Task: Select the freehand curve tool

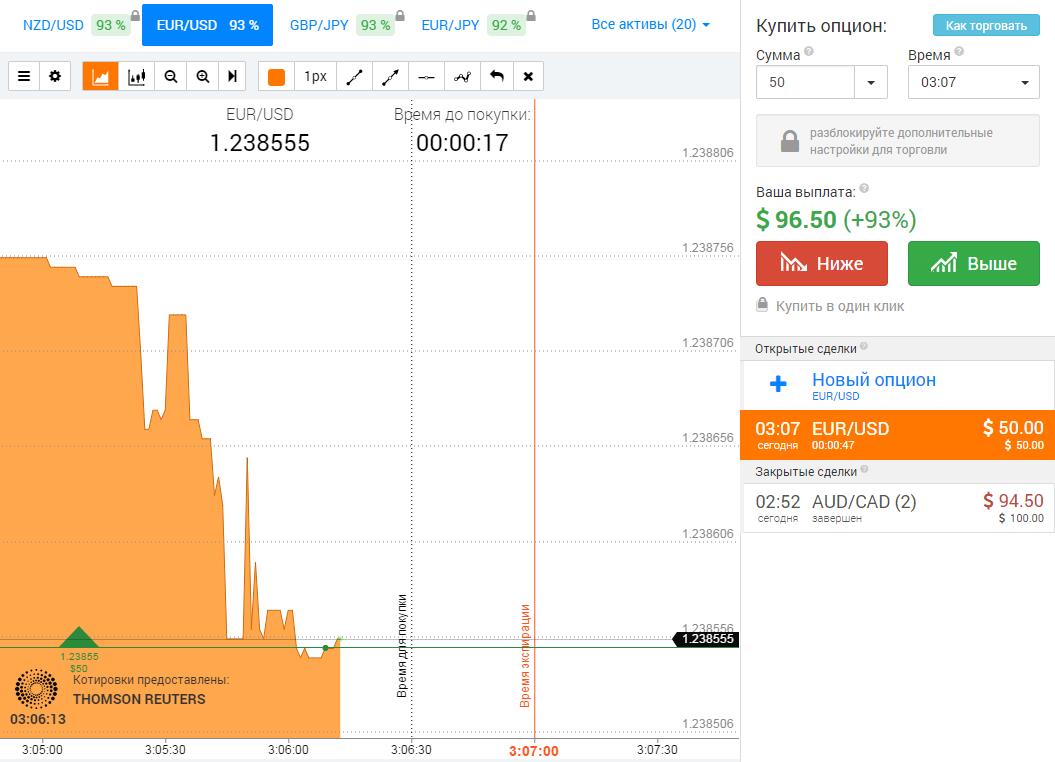Action: click(462, 77)
